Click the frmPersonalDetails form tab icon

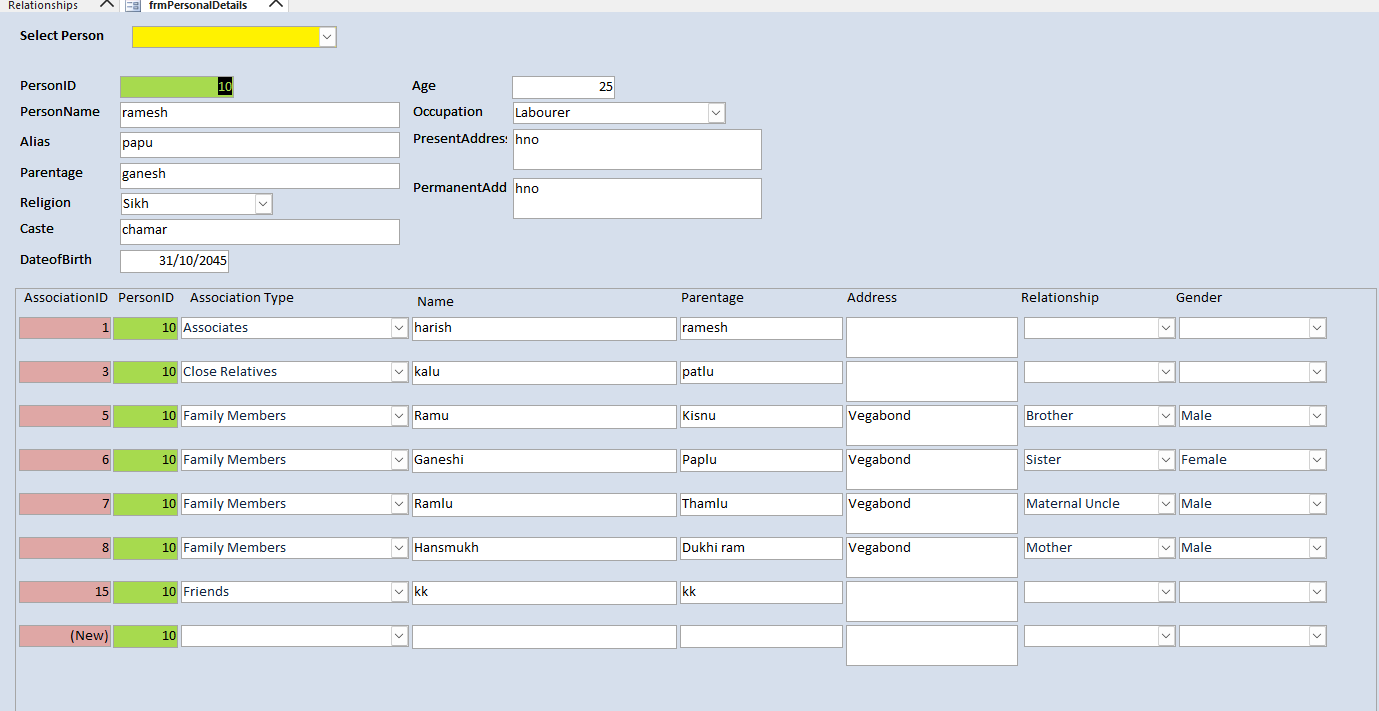pos(133,5)
